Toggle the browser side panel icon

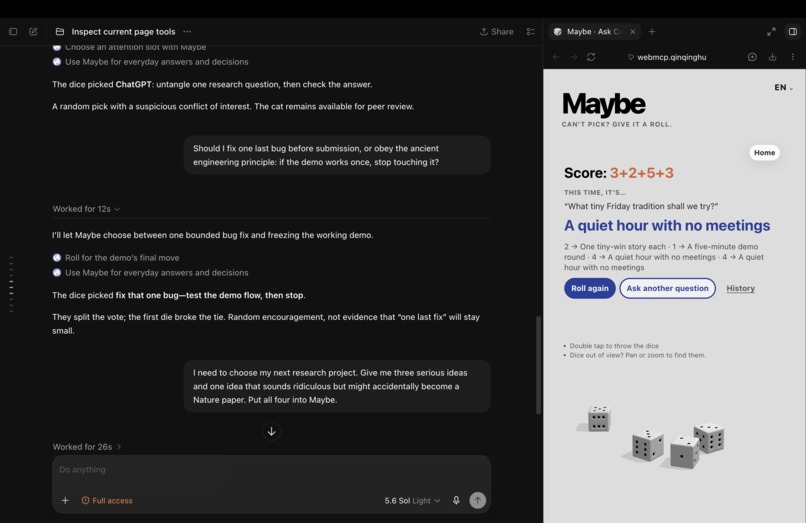pos(793,31)
